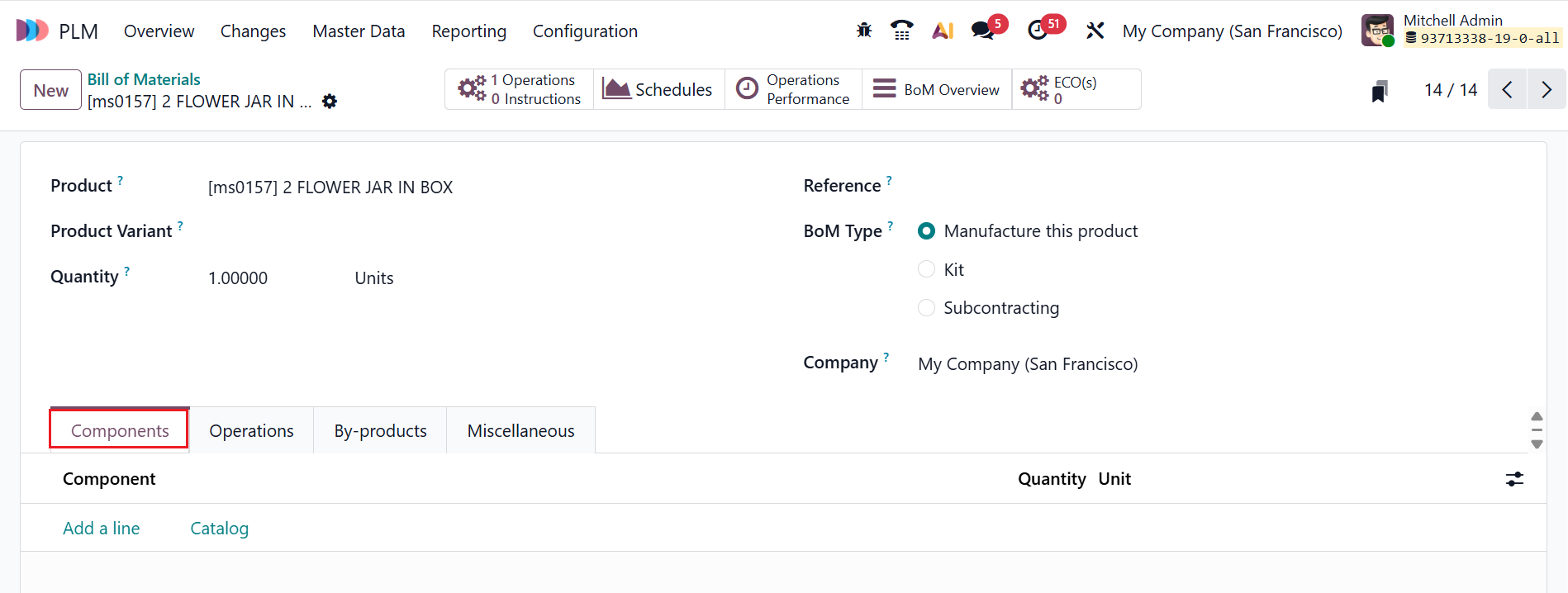Screen dimensions: 1568x593
Task: Click the debug bug icon
Action: pos(864,31)
